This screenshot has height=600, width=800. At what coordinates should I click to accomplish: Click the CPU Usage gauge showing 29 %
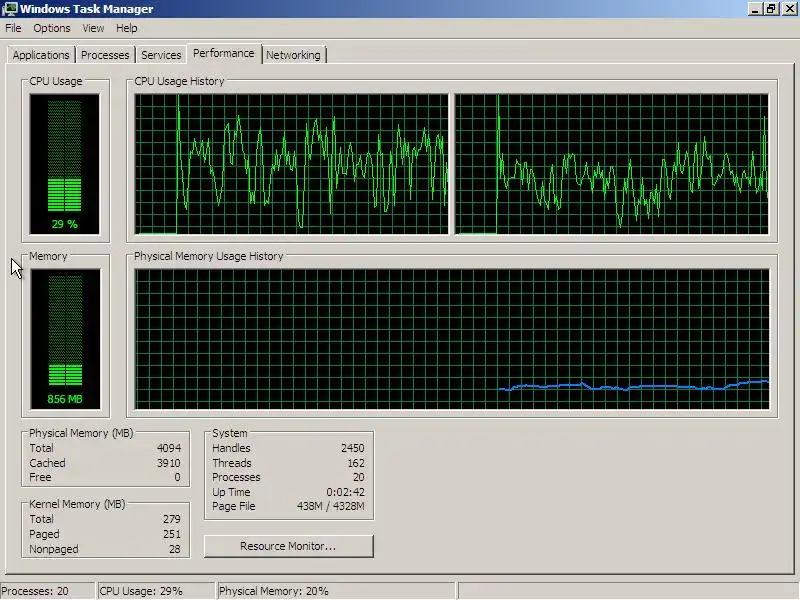point(64,164)
